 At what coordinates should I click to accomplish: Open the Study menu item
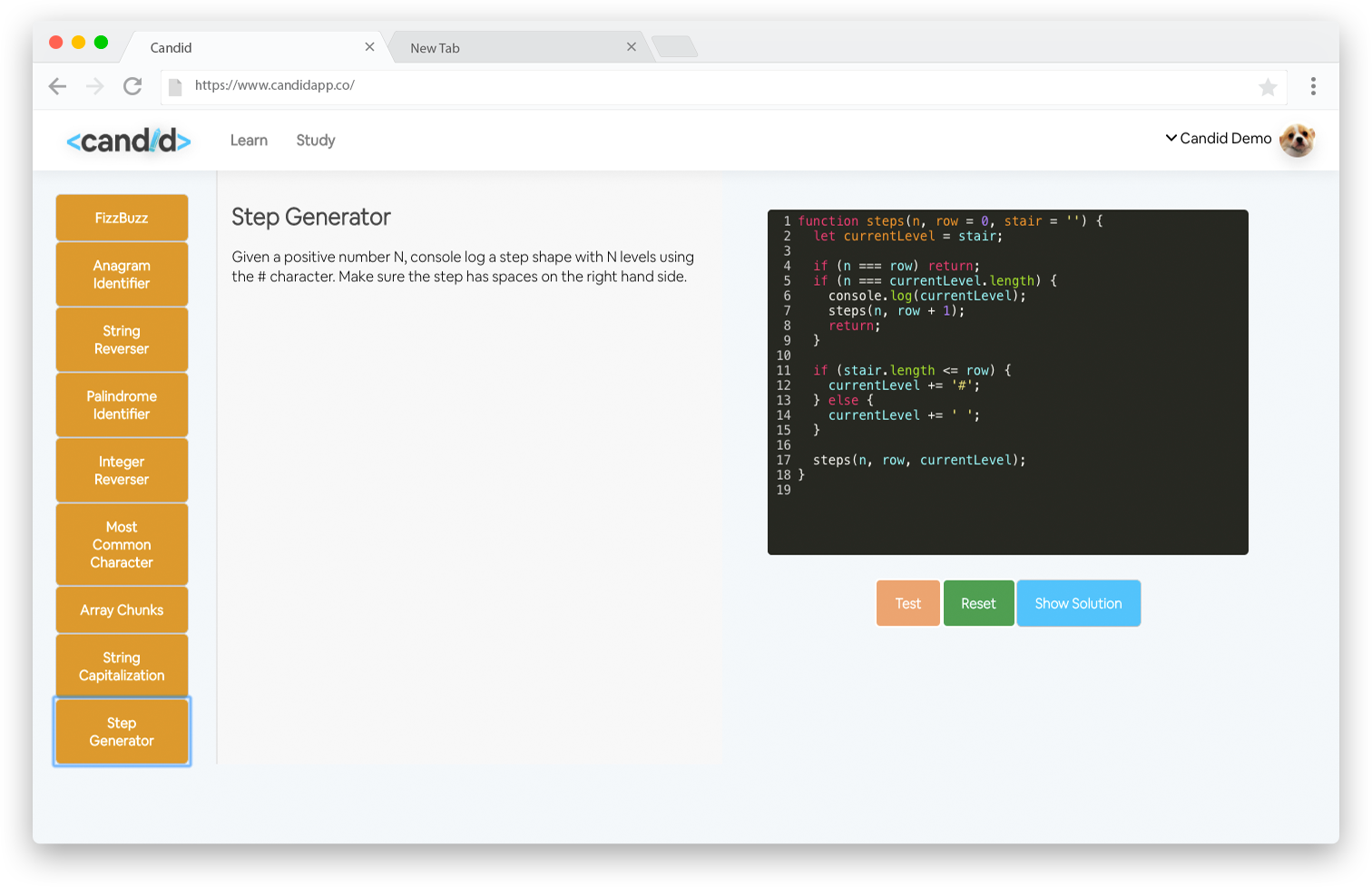316,141
